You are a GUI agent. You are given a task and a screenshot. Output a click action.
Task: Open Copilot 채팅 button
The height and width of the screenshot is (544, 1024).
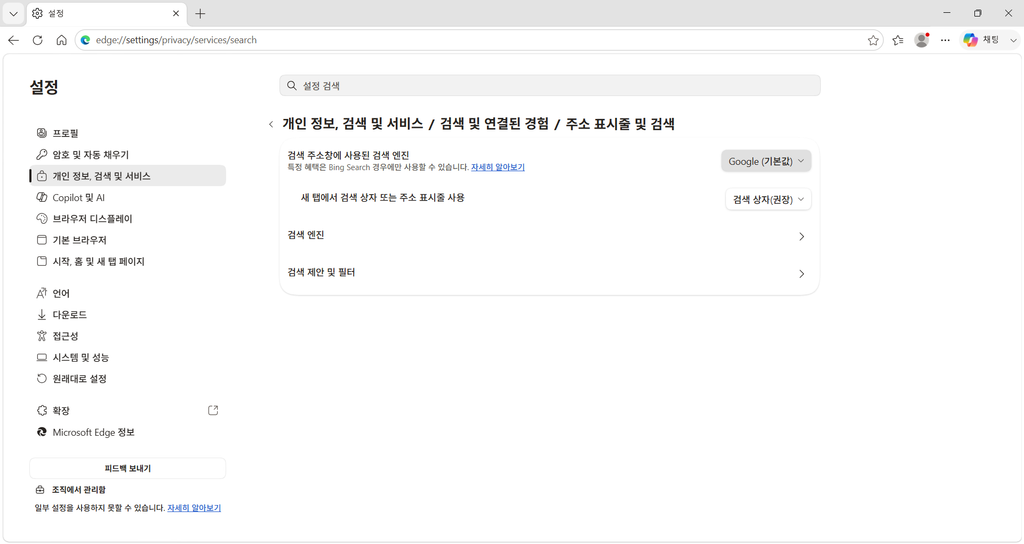coord(982,40)
